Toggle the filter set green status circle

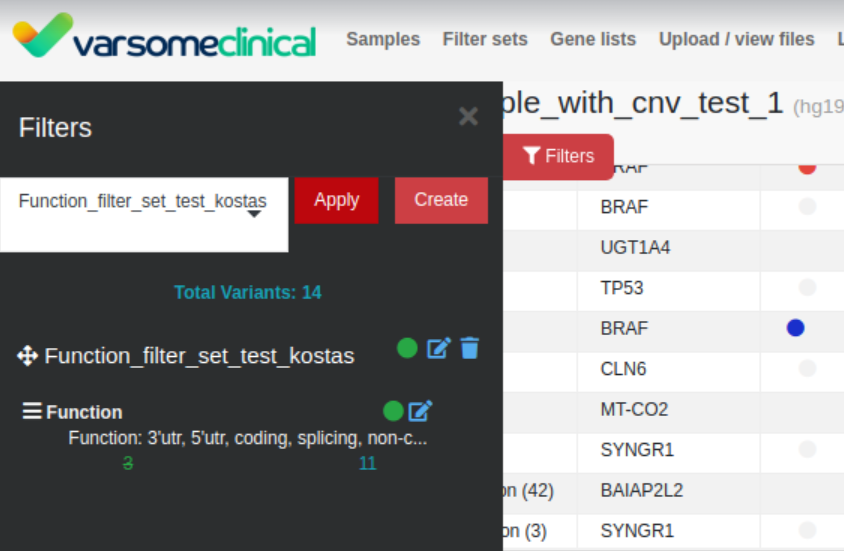tap(407, 348)
